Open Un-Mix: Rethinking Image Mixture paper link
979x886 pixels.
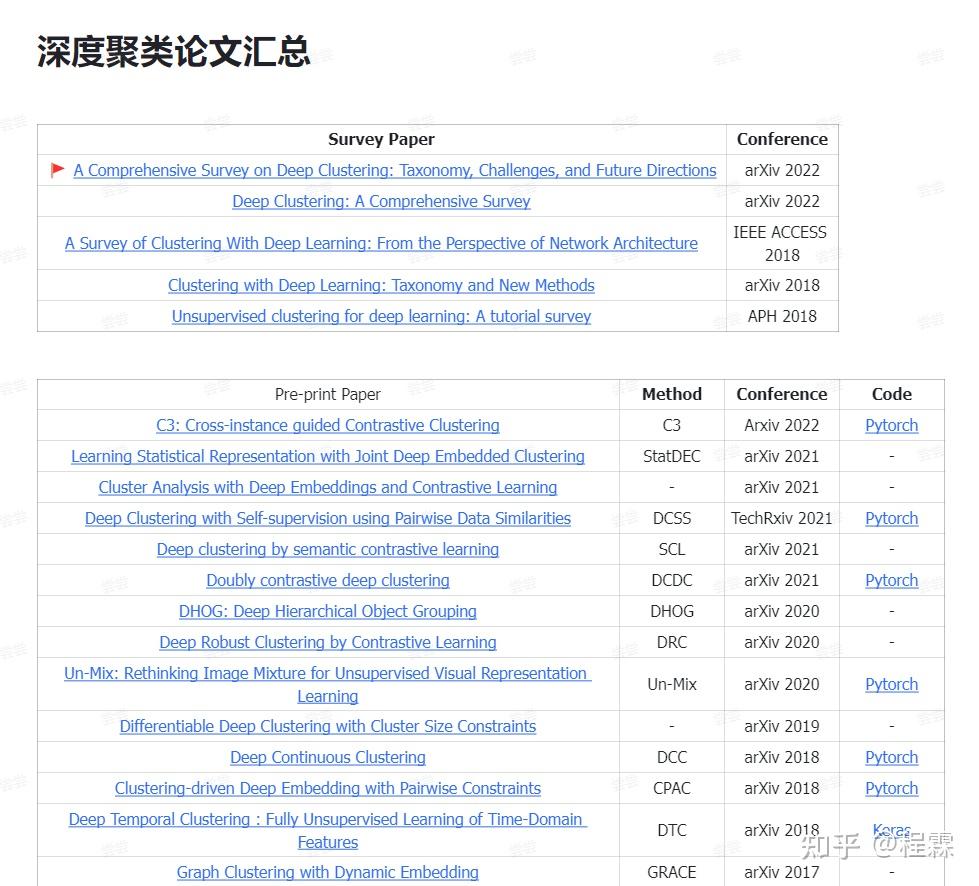328,685
